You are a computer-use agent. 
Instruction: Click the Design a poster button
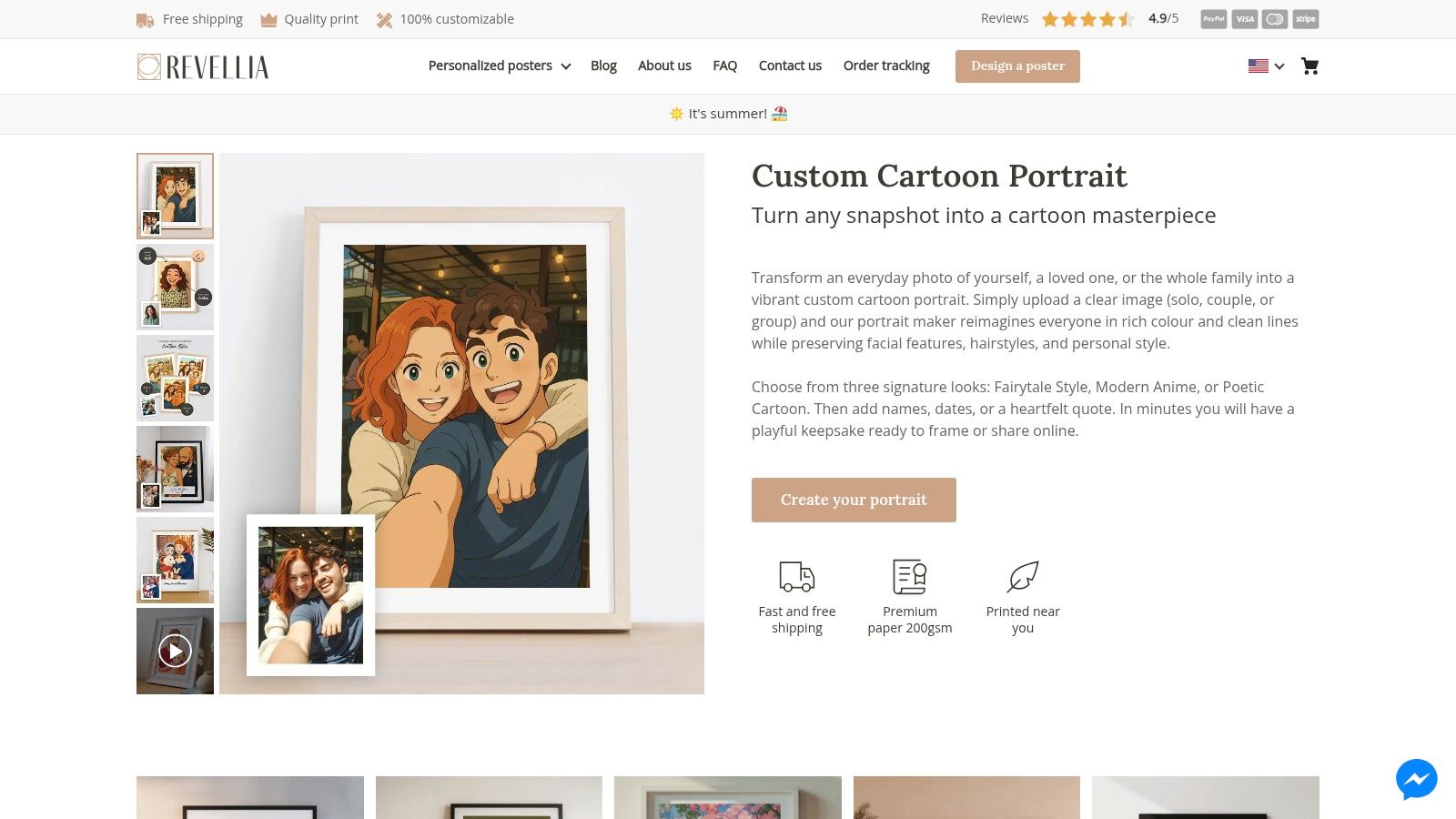(1017, 66)
